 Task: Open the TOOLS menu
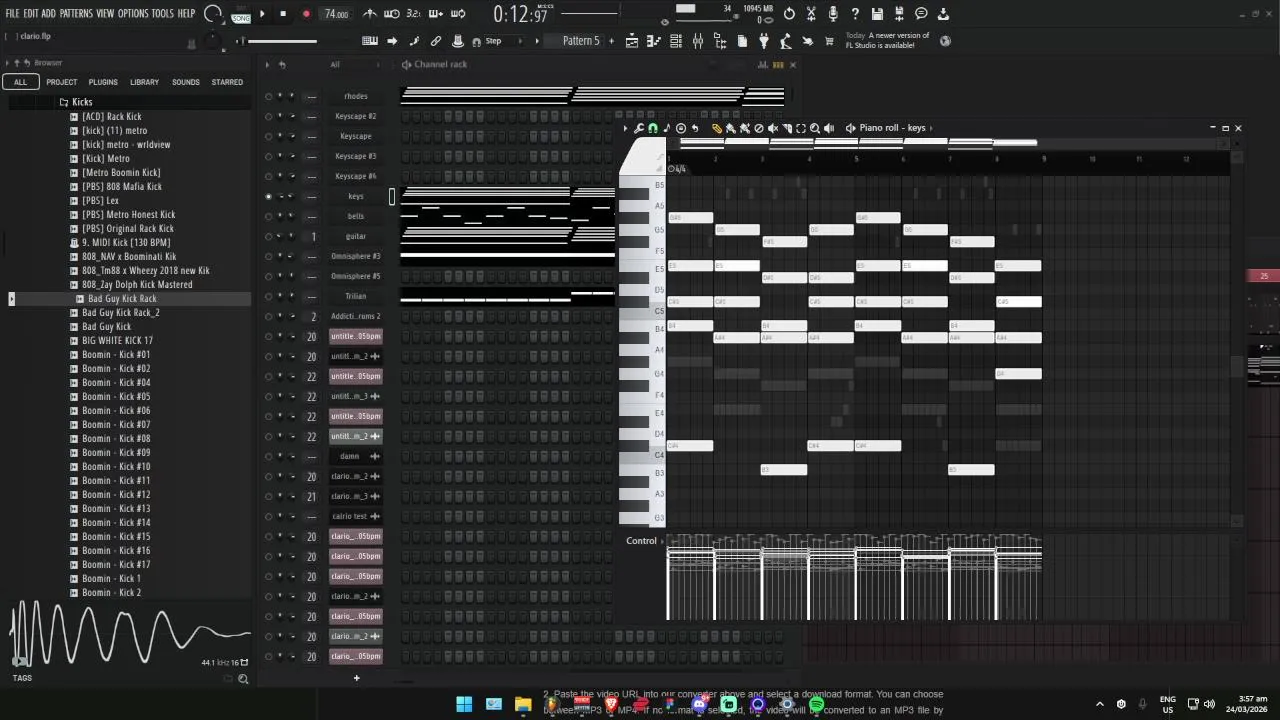(162, 14)
